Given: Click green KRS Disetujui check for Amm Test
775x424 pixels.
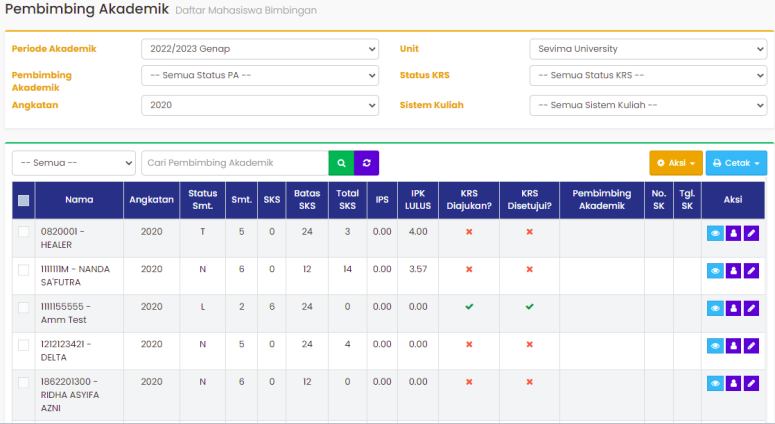Looking at the screenshot, I should pyautogui.click(x=529, y=307).
